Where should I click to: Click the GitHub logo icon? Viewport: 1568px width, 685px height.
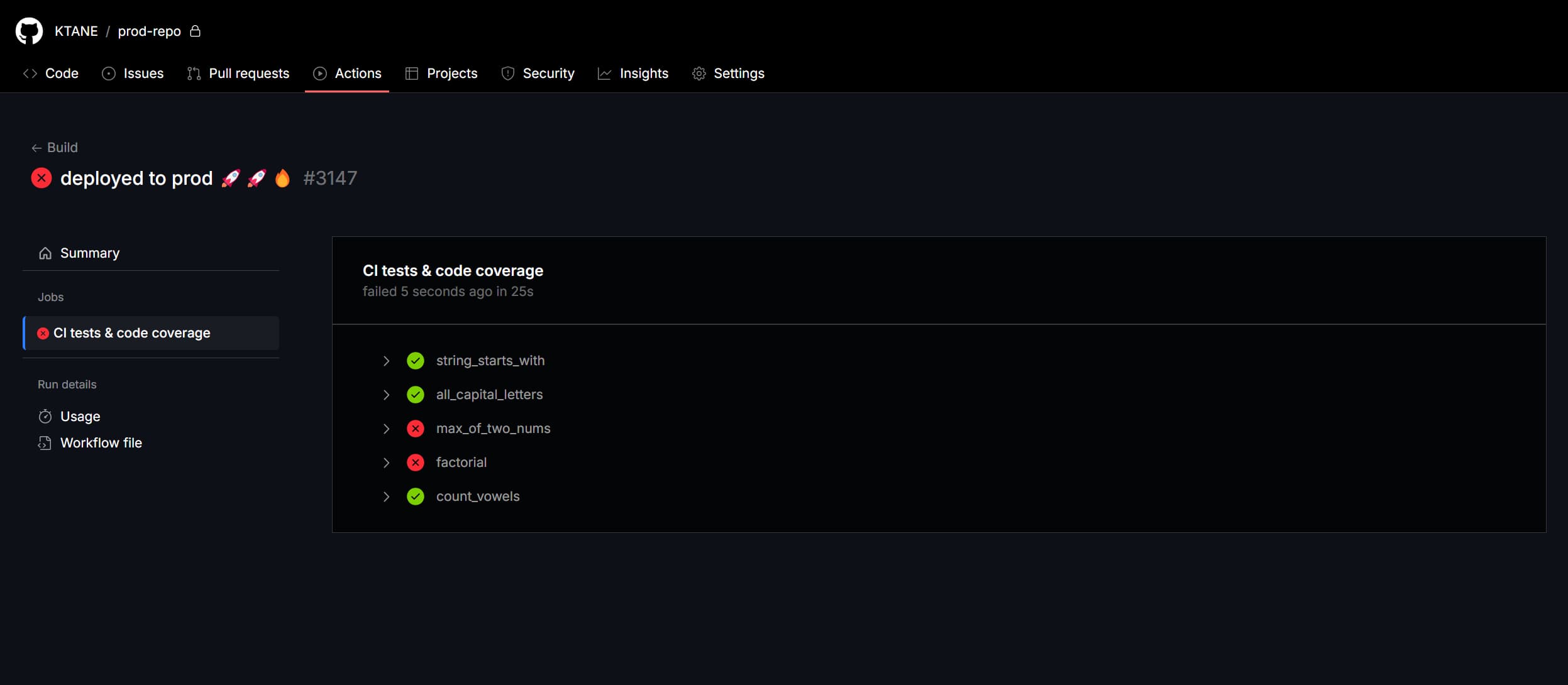click(29, 31)
